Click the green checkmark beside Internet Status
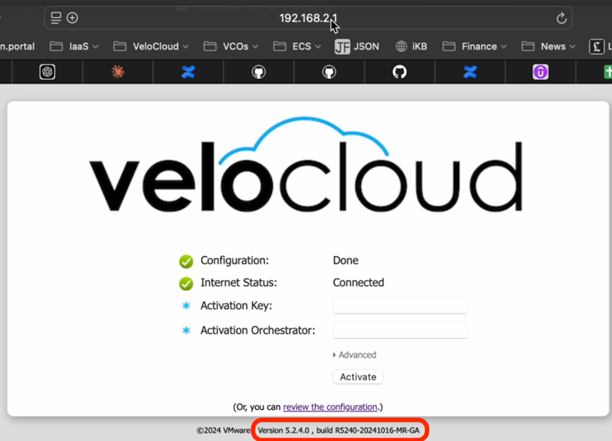 tap(186, 283)
